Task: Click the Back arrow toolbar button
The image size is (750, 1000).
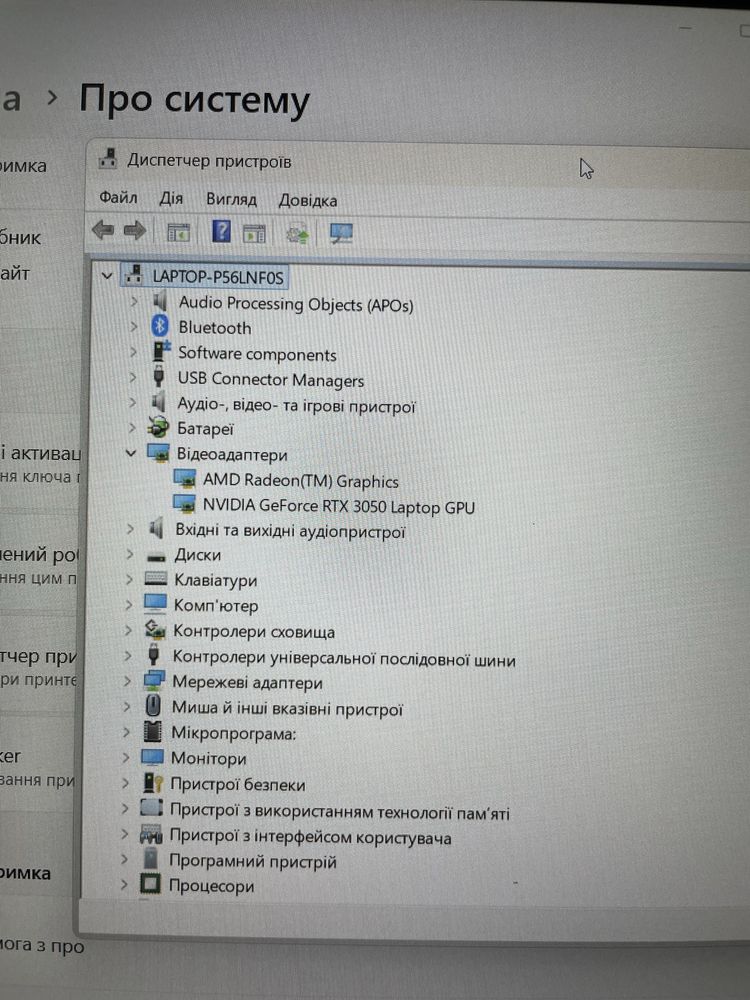Action: [103, 230]
